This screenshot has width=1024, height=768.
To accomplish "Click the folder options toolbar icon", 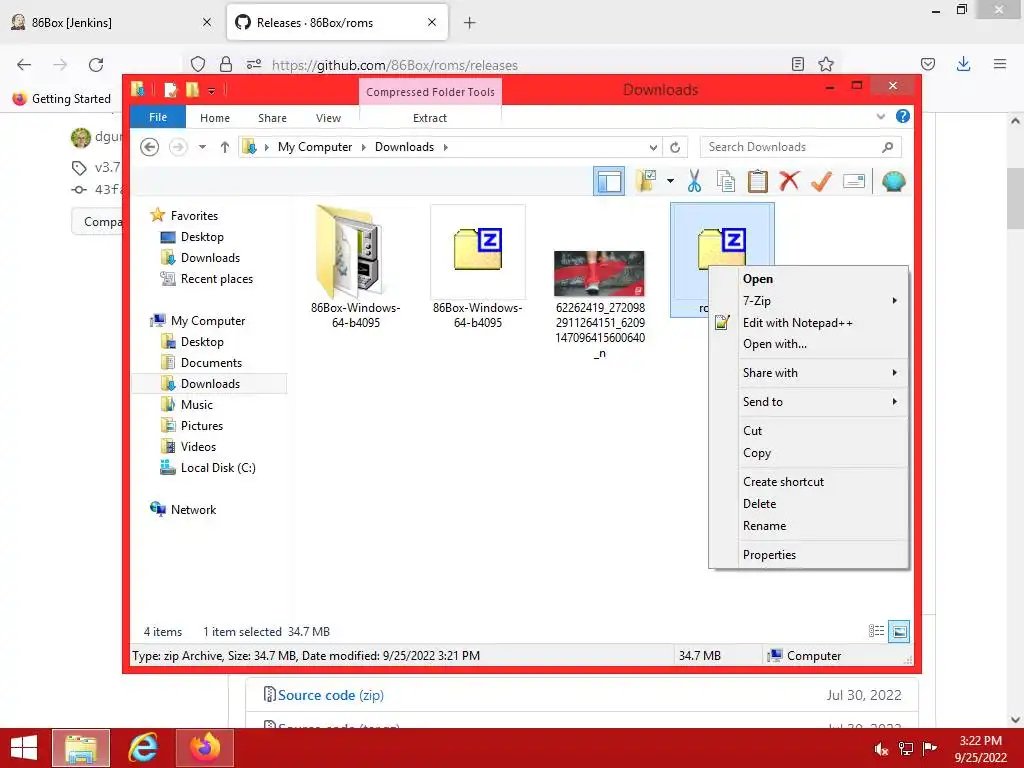I will pos(647,181).
